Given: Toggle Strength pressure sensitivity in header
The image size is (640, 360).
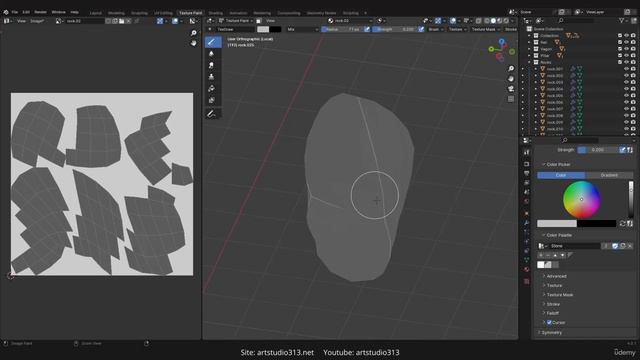Looking at the screenshot, I should pyautogui.click(x=421, y=29).
